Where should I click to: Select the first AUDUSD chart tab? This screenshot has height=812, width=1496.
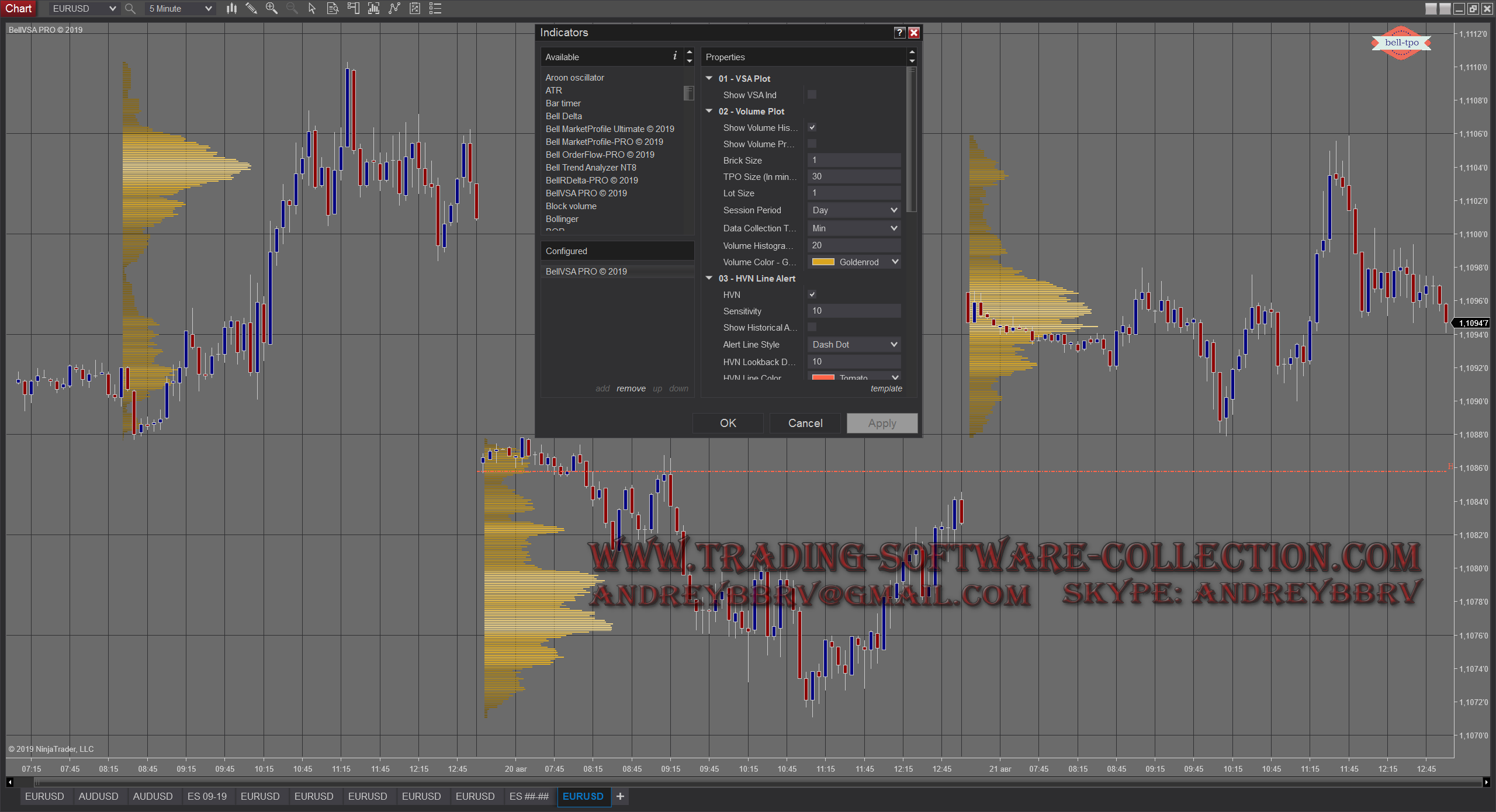(98, 796)
